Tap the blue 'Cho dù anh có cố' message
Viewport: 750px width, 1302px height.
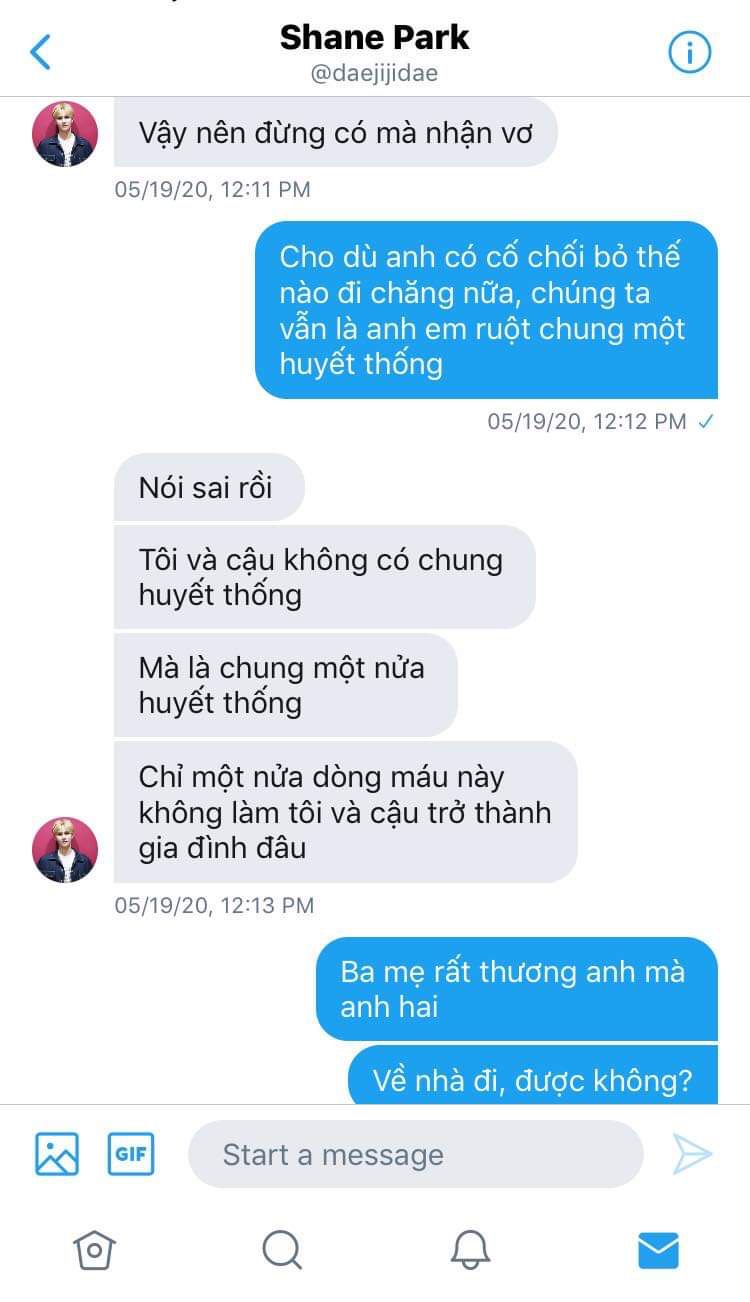pos(486,310)
